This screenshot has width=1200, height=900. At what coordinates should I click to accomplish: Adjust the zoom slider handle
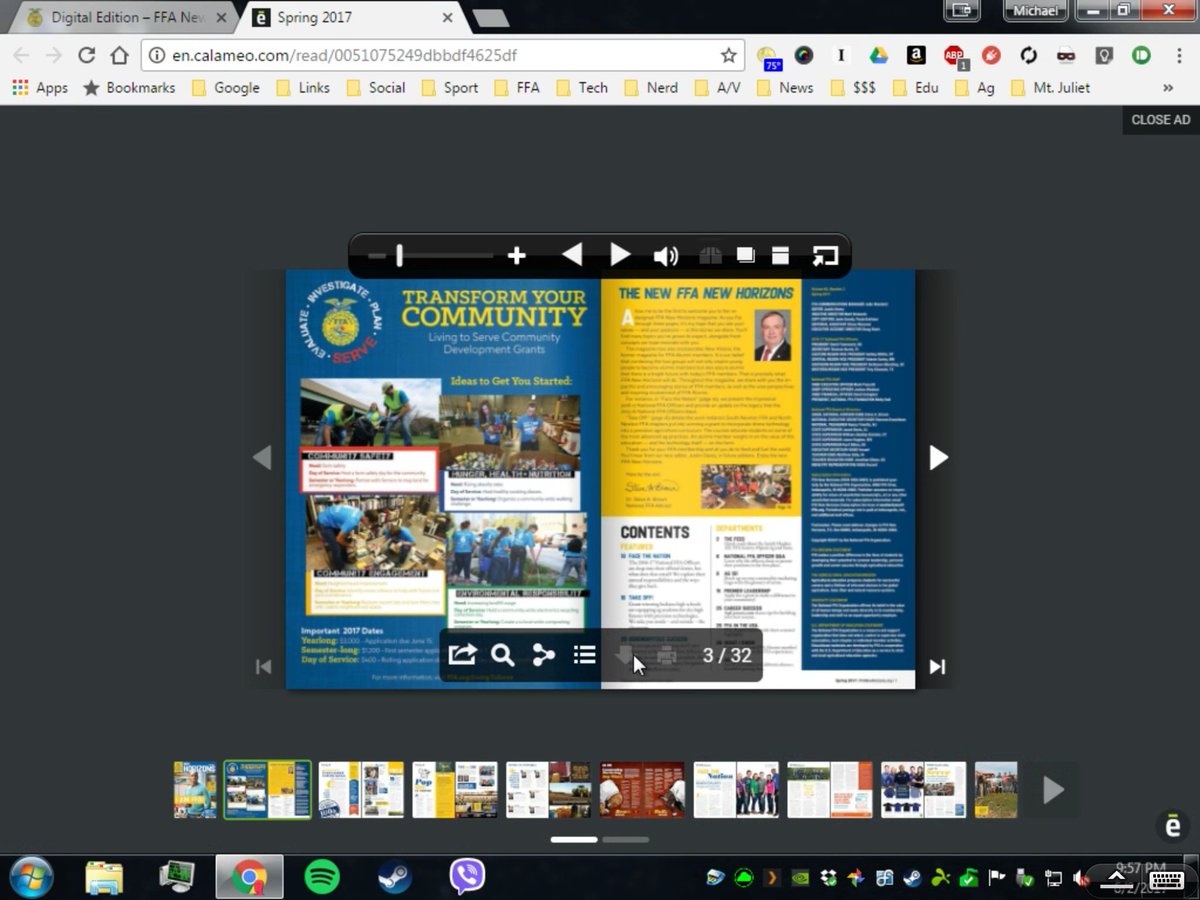click(399, 256)
